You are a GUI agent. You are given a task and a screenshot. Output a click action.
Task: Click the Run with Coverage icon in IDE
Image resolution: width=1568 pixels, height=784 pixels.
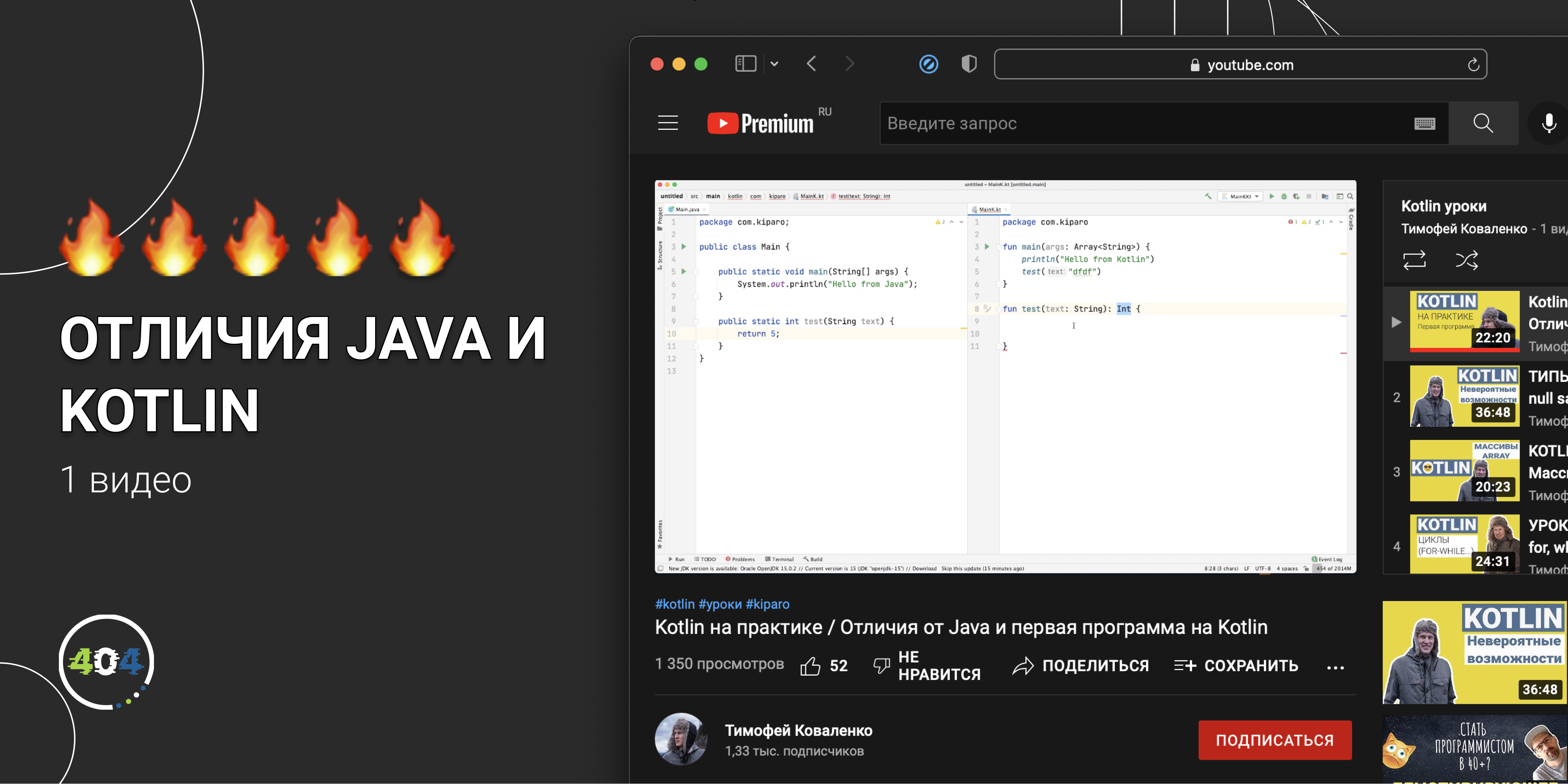point(1297,196)
